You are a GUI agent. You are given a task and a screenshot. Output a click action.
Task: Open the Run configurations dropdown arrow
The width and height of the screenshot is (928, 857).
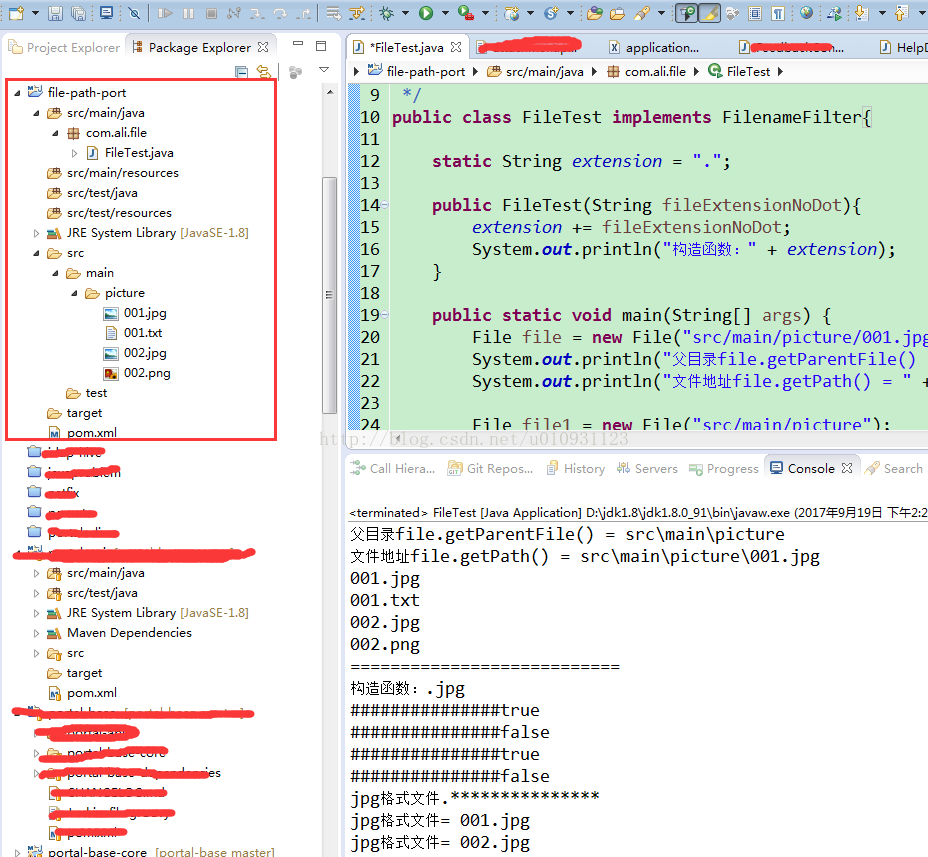[445, 13]
